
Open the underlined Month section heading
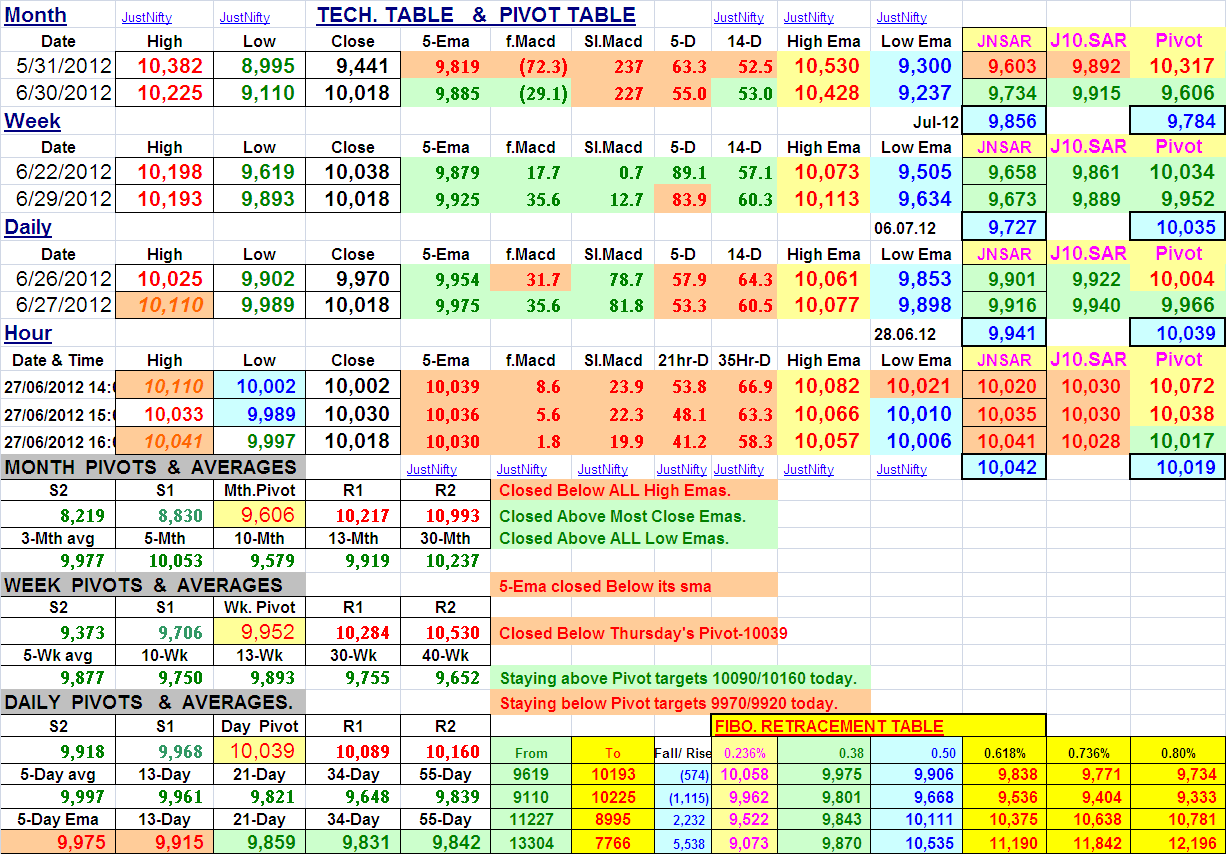(x=36, y=15)
